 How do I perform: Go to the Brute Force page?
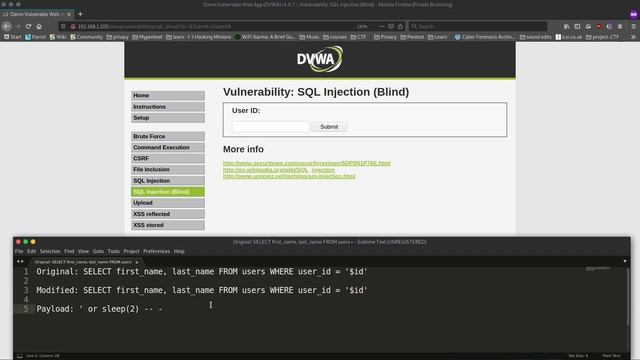(x=168, y=136)
